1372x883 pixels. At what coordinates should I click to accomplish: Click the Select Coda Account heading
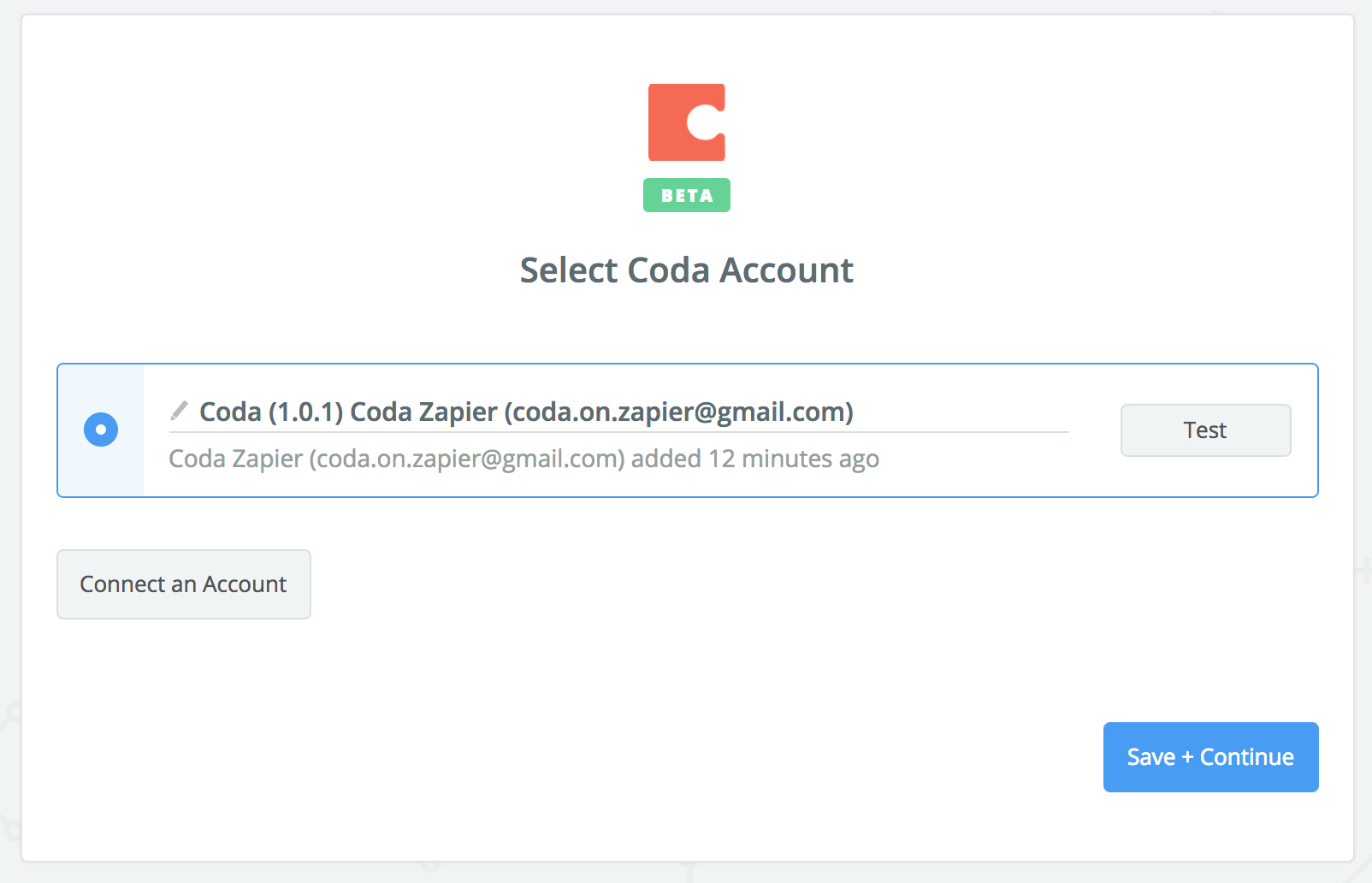point(687,270)
